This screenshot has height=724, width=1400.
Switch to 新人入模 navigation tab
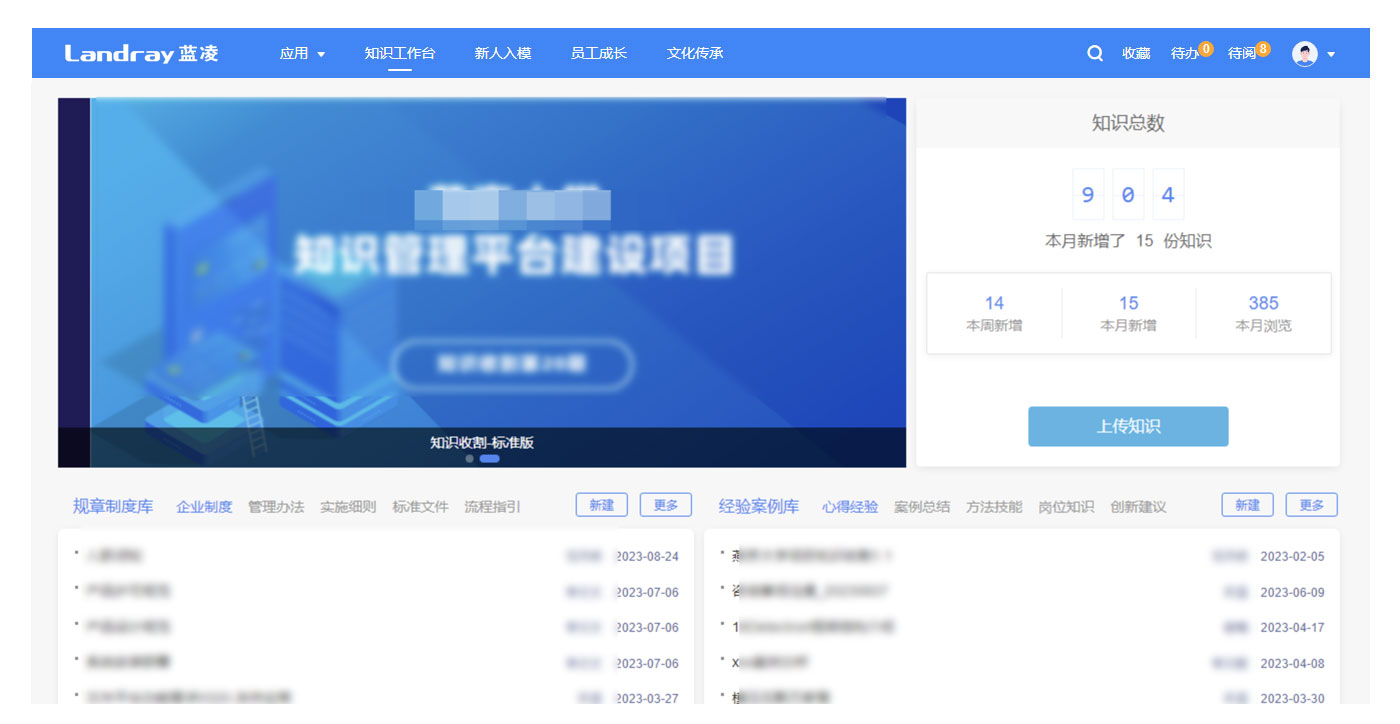click(x=503, y=54)
